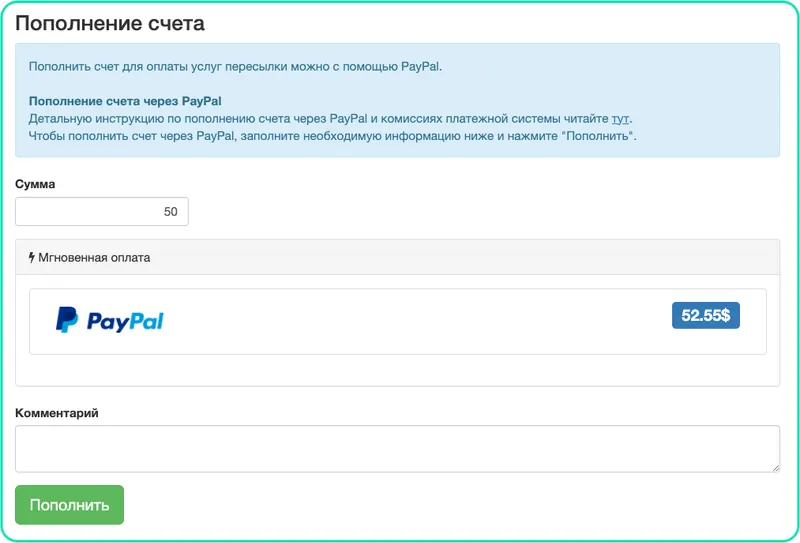Click the PayPal logo payment option
The height and width of the screenshot is (543, 800).
pos(110,320)
